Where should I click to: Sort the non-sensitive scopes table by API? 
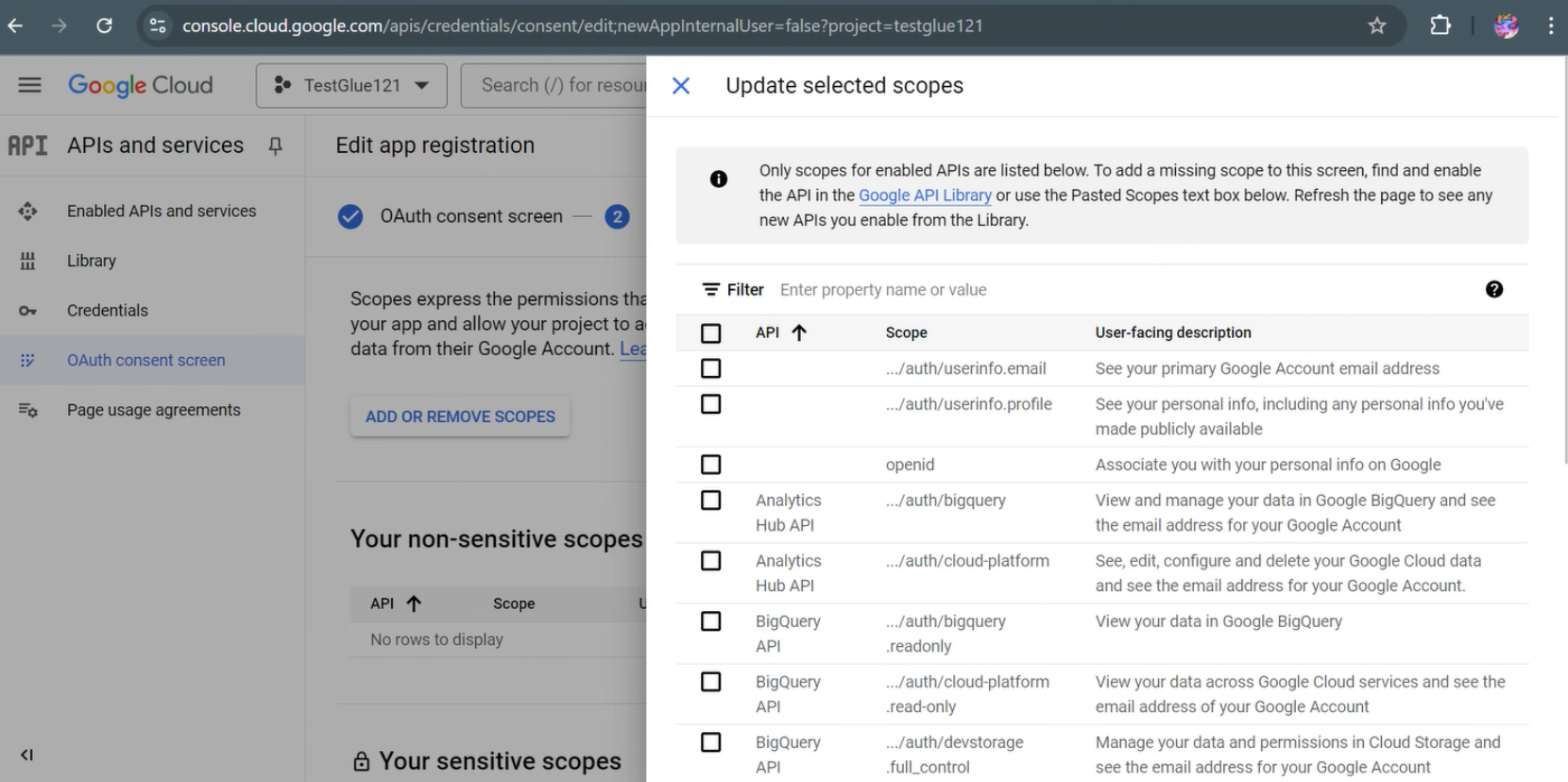[414, 603]
